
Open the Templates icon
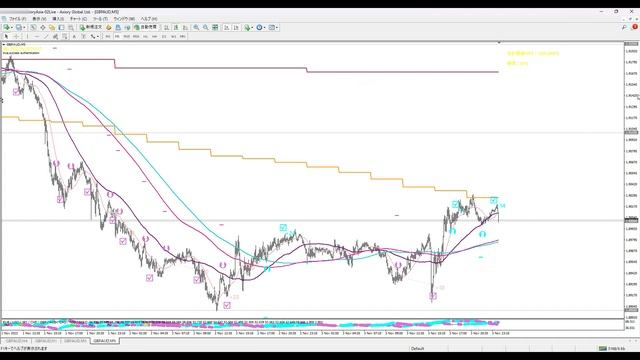pyautogui.click(x=271, y=27)
